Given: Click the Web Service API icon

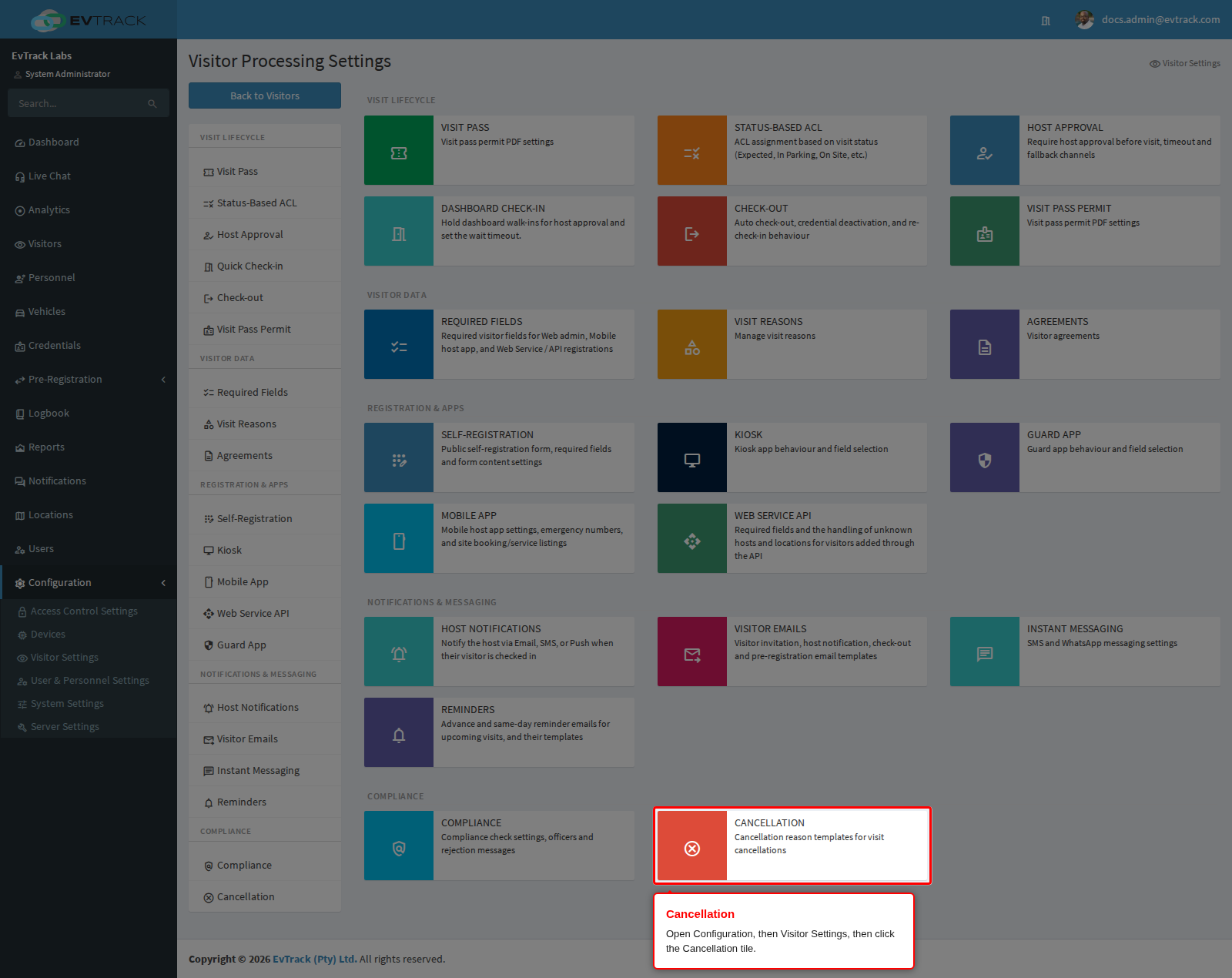Looking at the screenshot, I should (691, 538).
